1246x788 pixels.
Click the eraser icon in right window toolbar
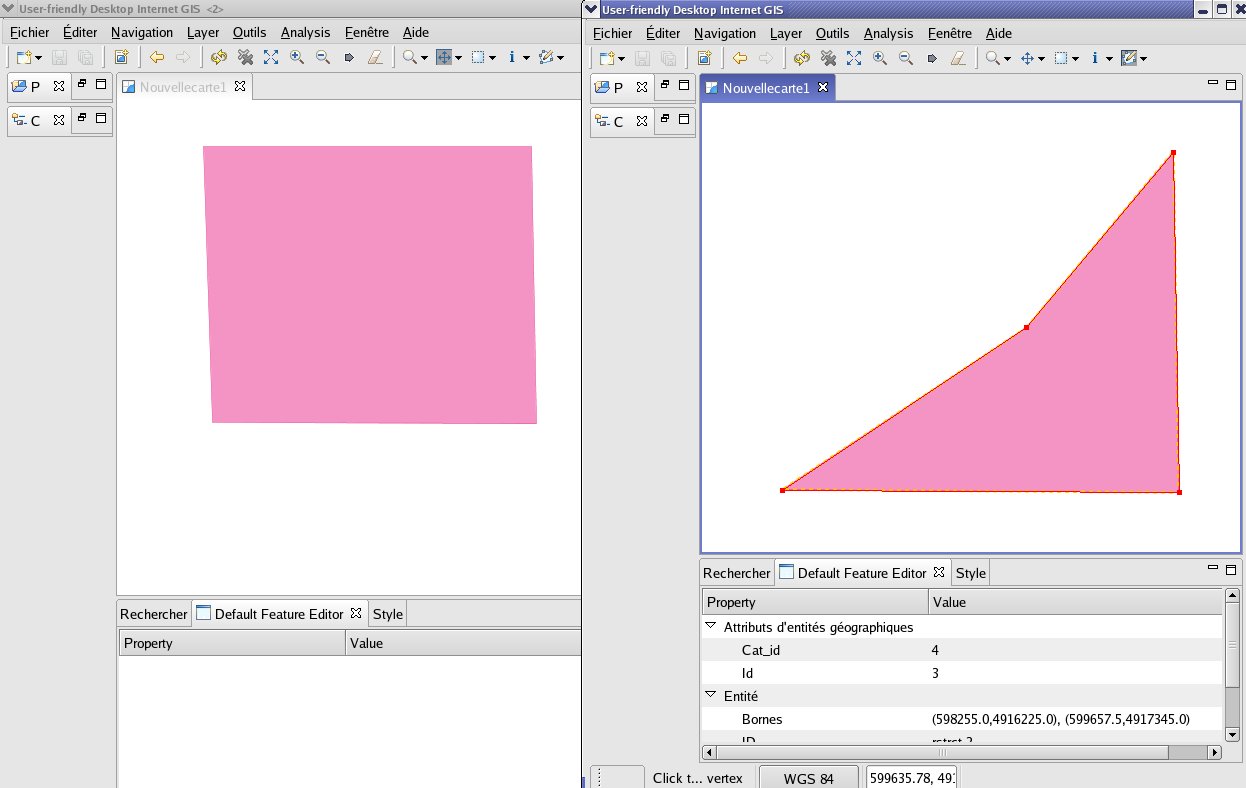pos(958,58)
